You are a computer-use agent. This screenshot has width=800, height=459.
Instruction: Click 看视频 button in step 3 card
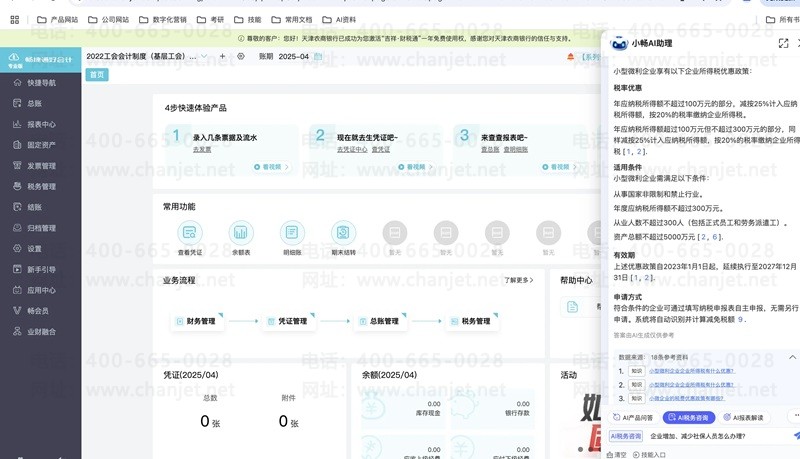pos(559,167)
